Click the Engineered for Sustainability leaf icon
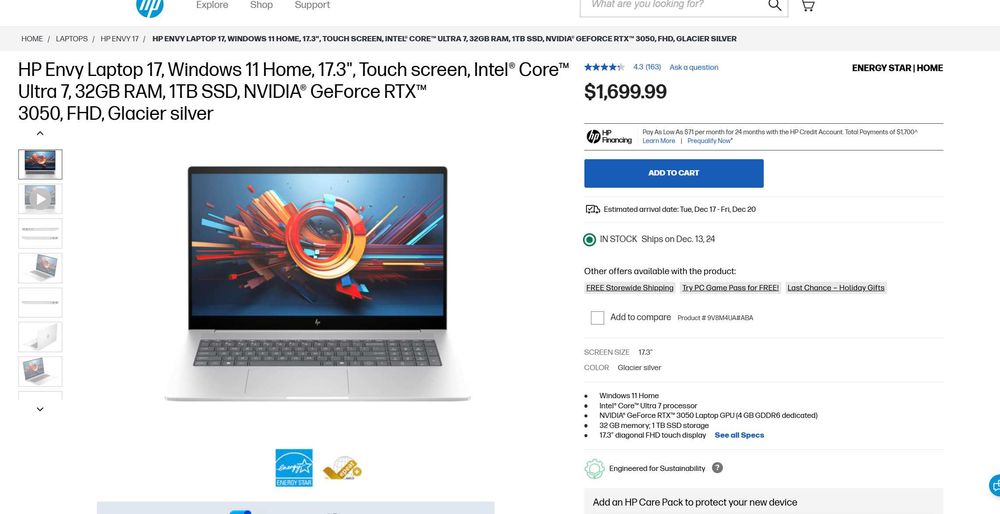The image size is (1000, 514). pyautogui.click(x=594, y=469)
